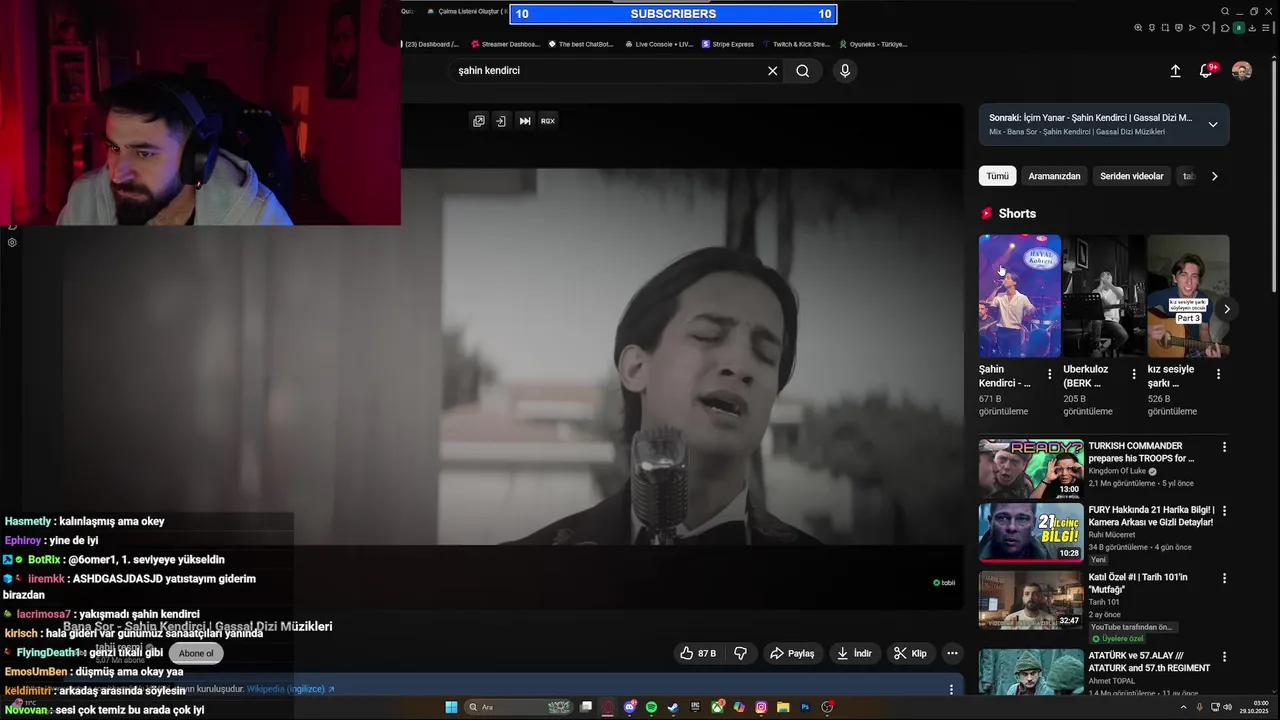The width and height of the screenshot is (1280, 720).
Task: Open the kız sesiyle şarkı Short thumbnail
Action: [1188, 296]
